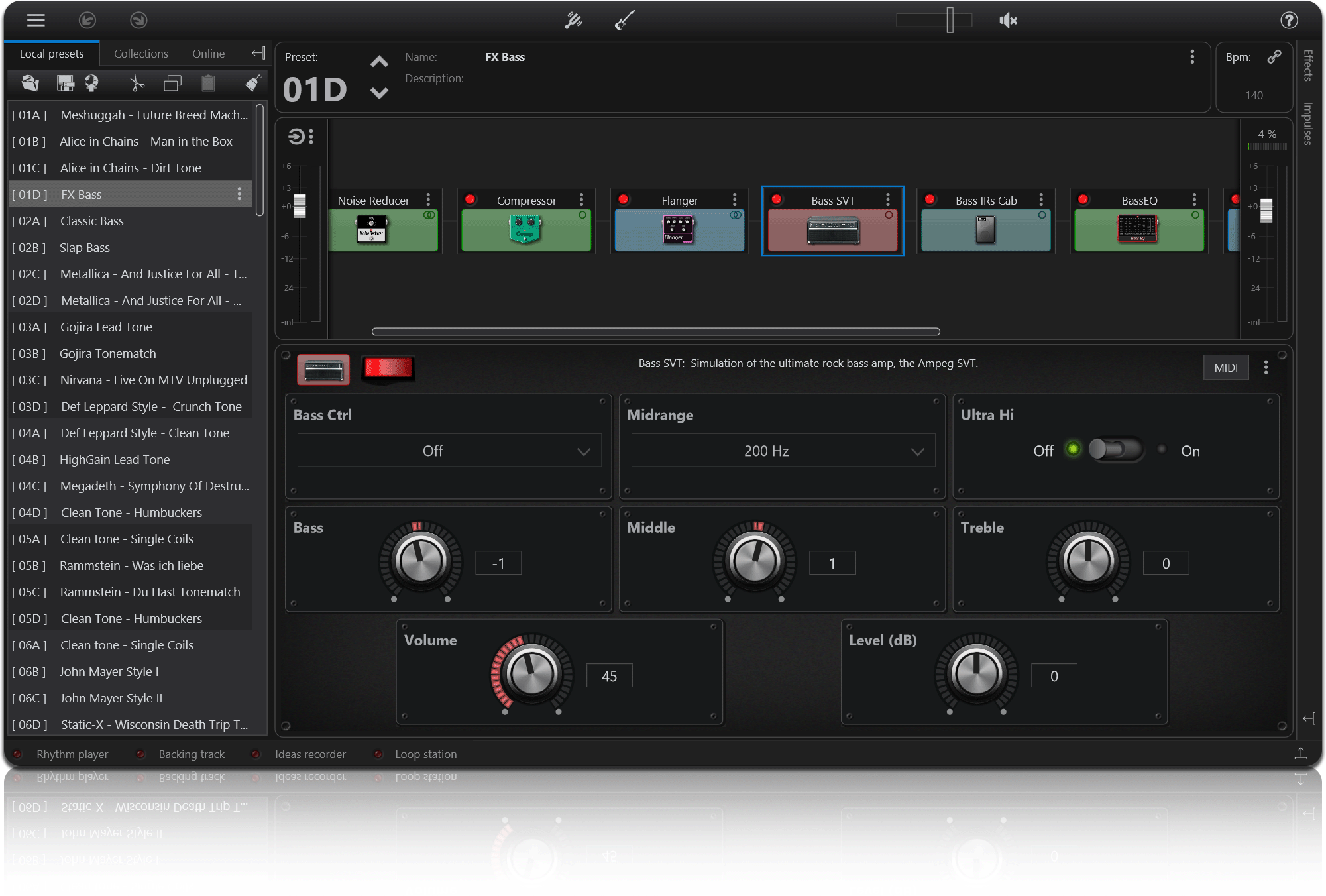1326x896 pixels.
Task: Open the Midrange 200 Hz dropdown
Action: (783, 451)
